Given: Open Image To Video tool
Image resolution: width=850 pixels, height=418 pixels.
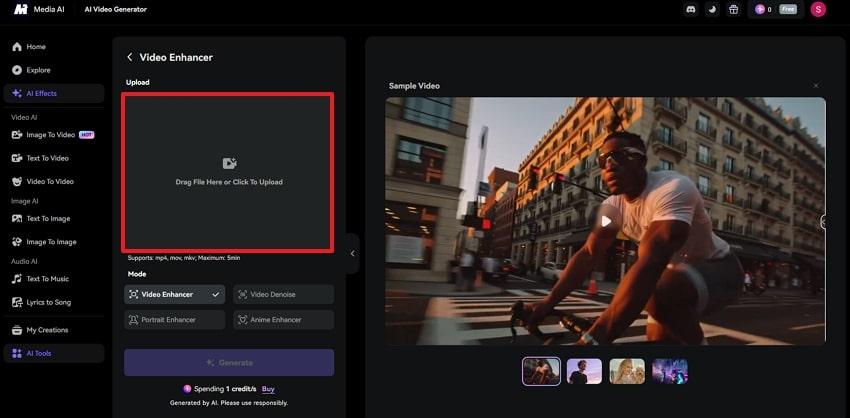Looking at the screenshot, I should (x=54, y=134).
